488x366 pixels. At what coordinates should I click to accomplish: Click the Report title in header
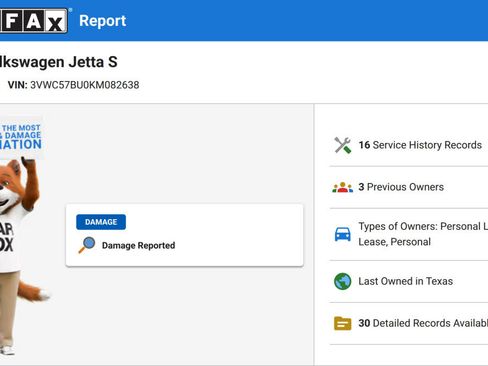click(103, 21)
